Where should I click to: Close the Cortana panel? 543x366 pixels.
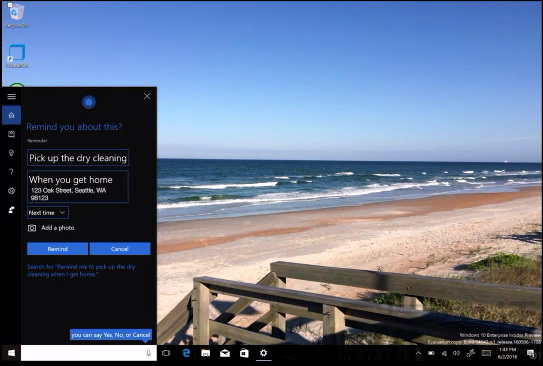(147, 96)
